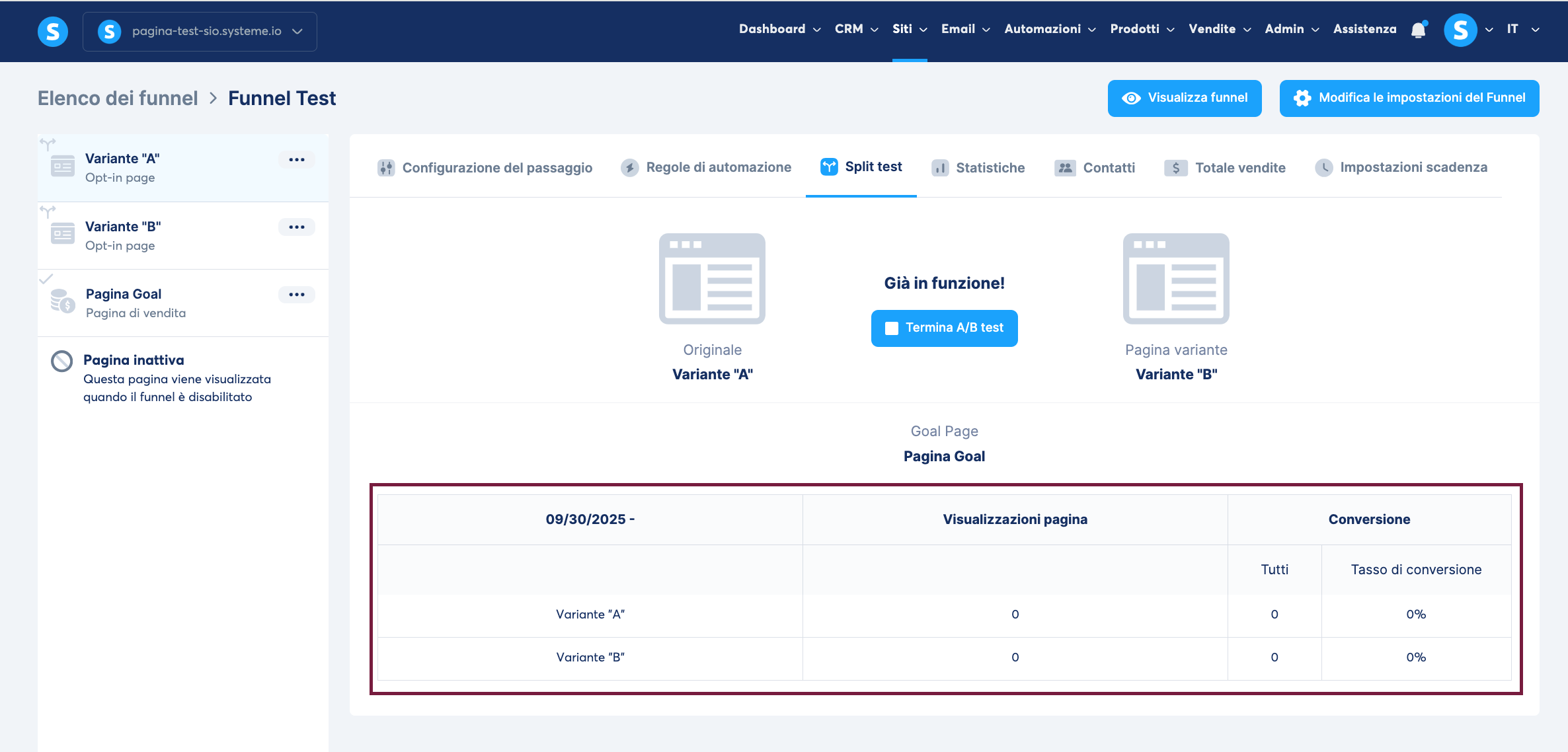Switch to the Statistiche tab

[978, 168]
